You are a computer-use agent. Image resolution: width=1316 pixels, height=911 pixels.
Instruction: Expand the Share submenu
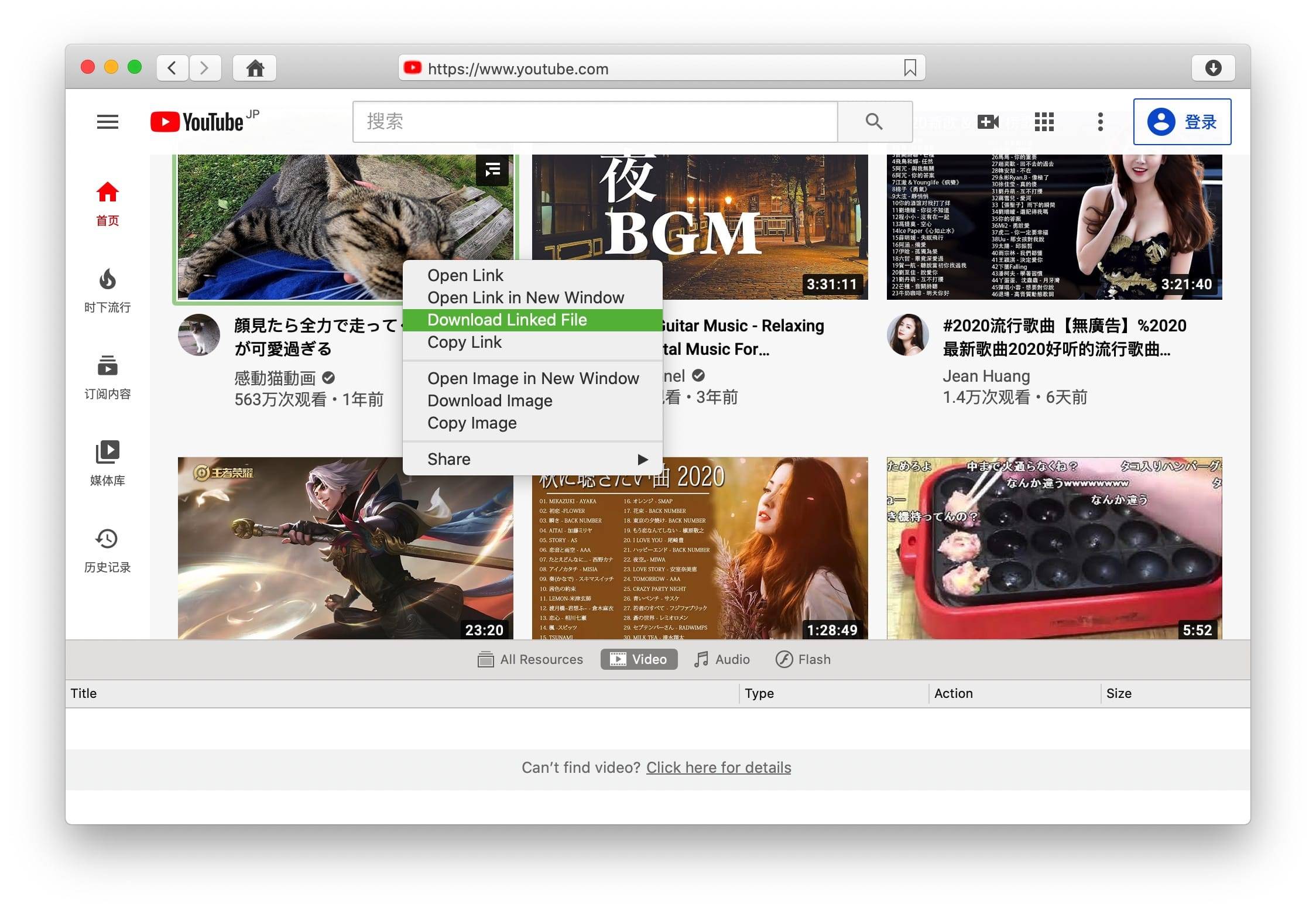click(x=533, y=459)
